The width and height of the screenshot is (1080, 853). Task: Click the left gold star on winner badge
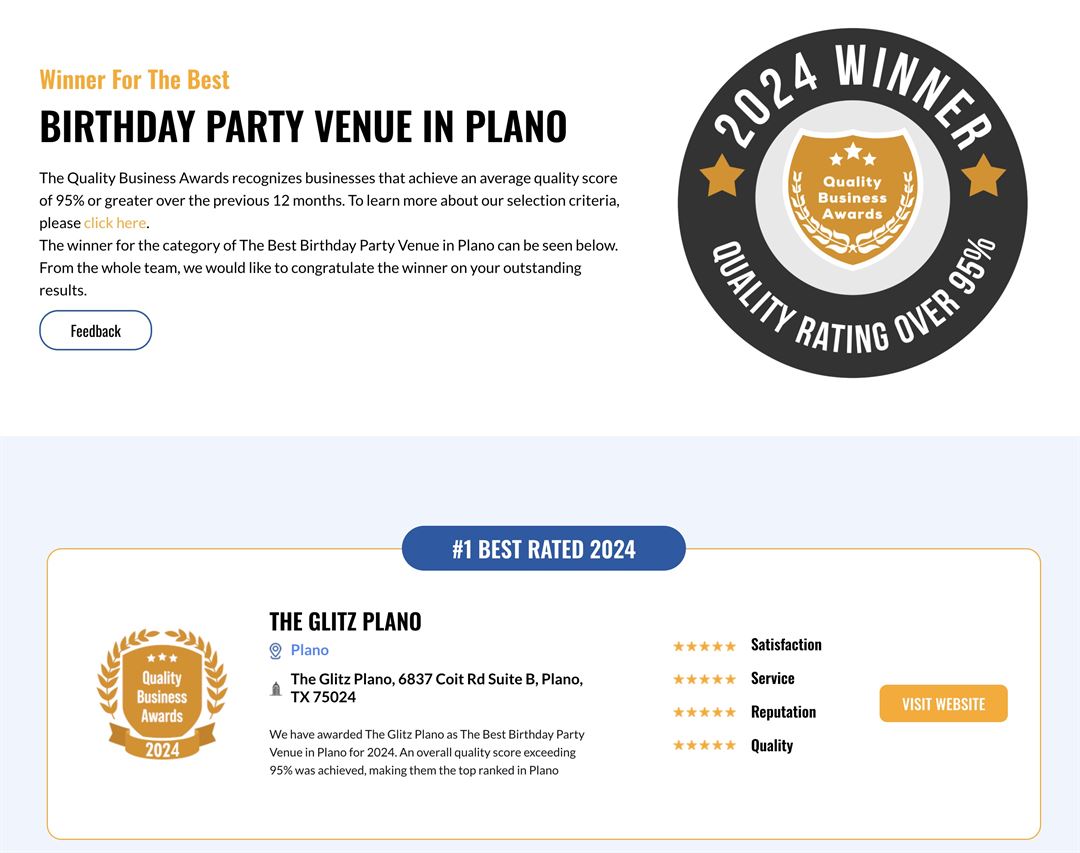722,176
